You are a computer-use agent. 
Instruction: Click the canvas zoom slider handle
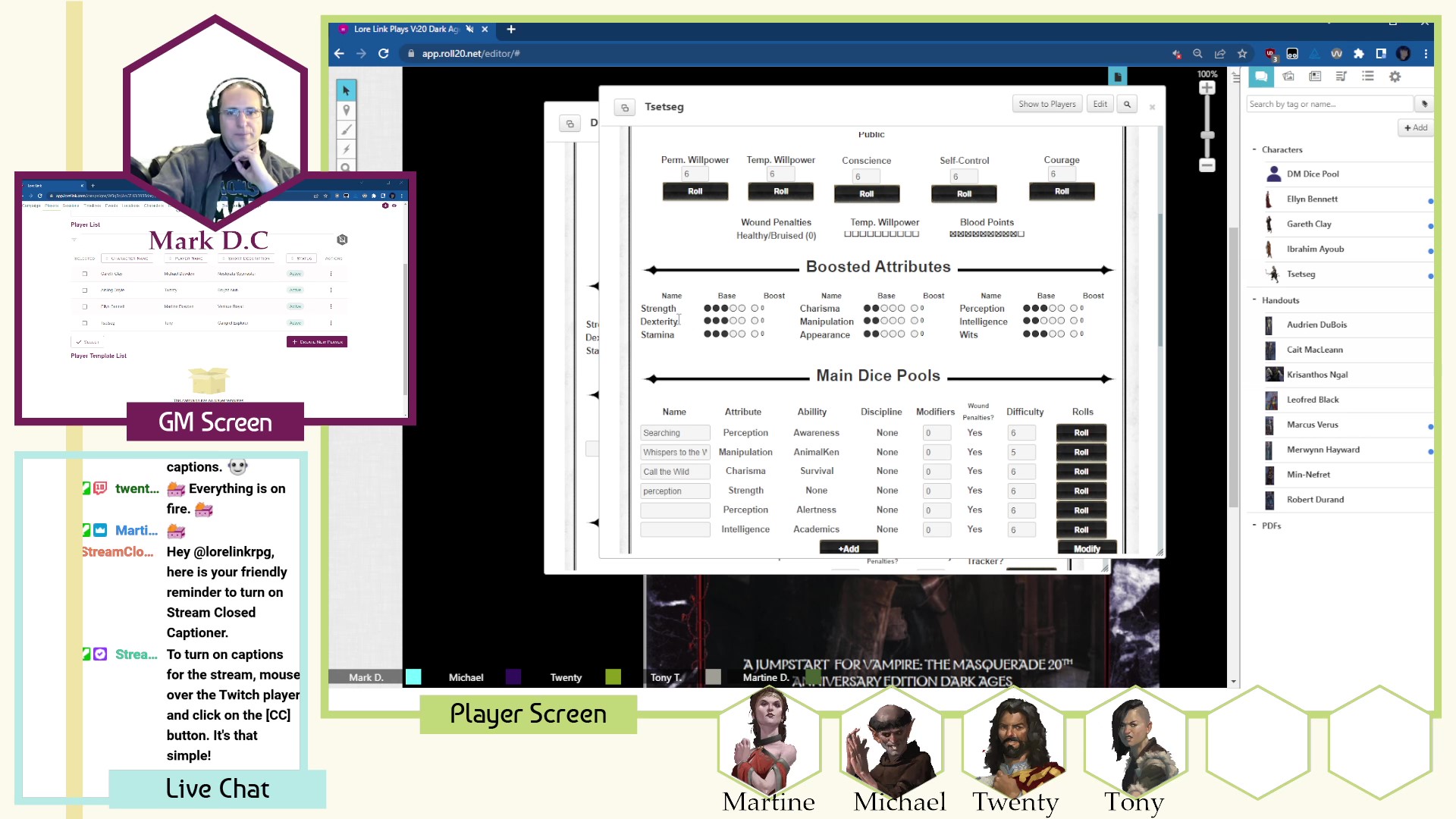tap(1207, 136)
